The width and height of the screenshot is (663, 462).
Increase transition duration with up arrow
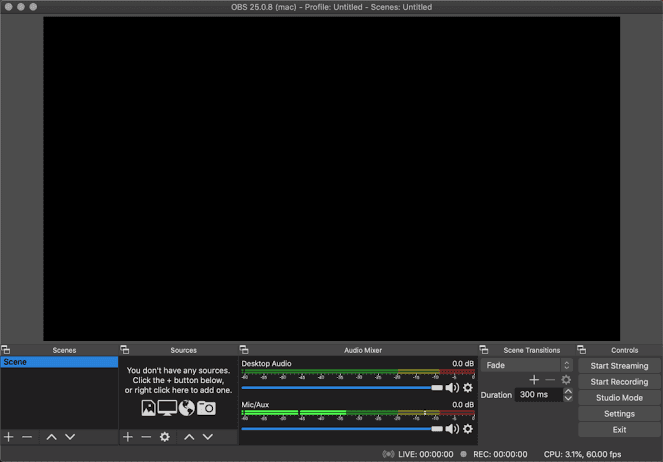568,391
